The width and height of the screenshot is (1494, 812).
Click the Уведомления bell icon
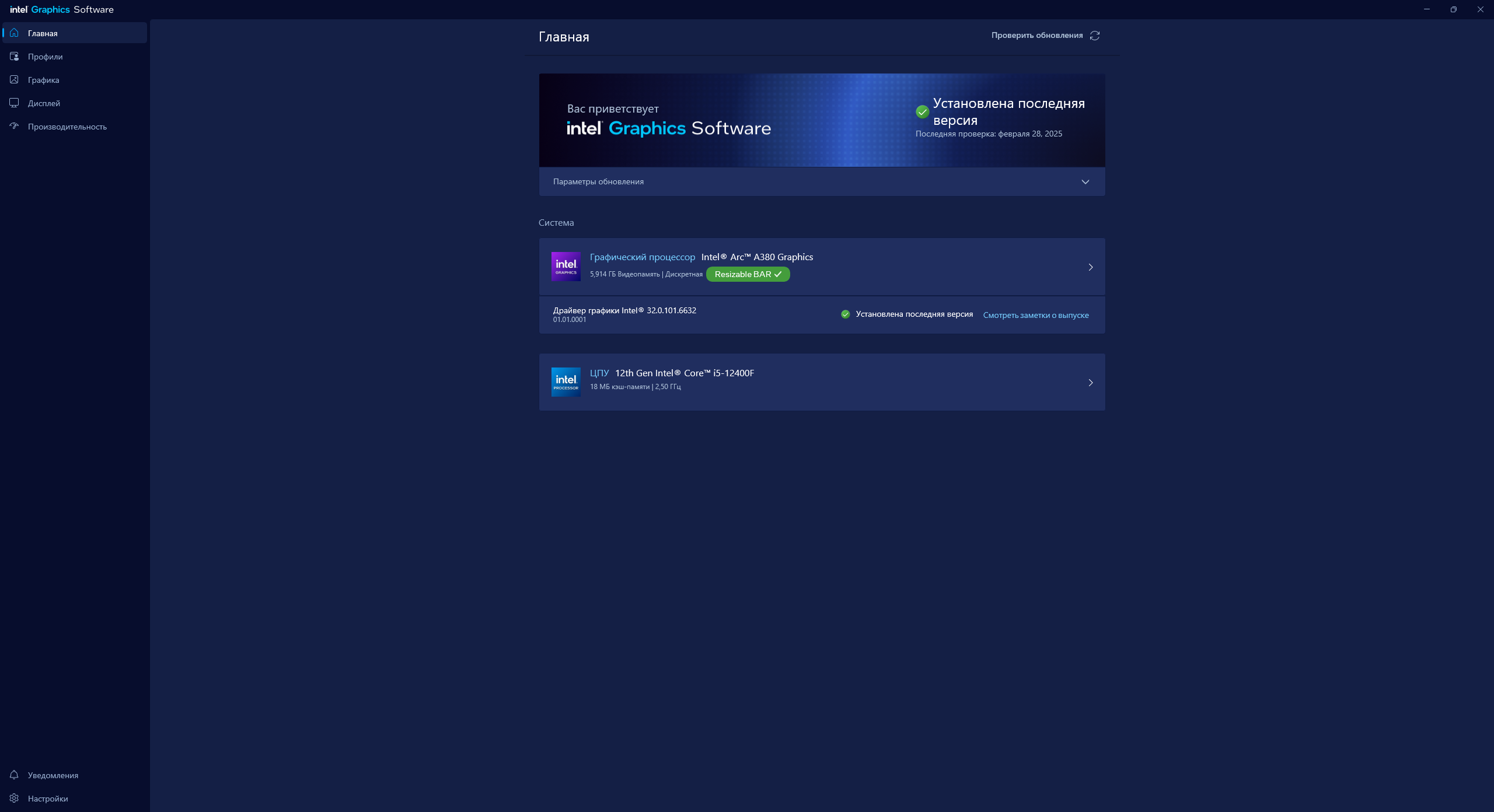pyautogui.click(x=14, y=775)
